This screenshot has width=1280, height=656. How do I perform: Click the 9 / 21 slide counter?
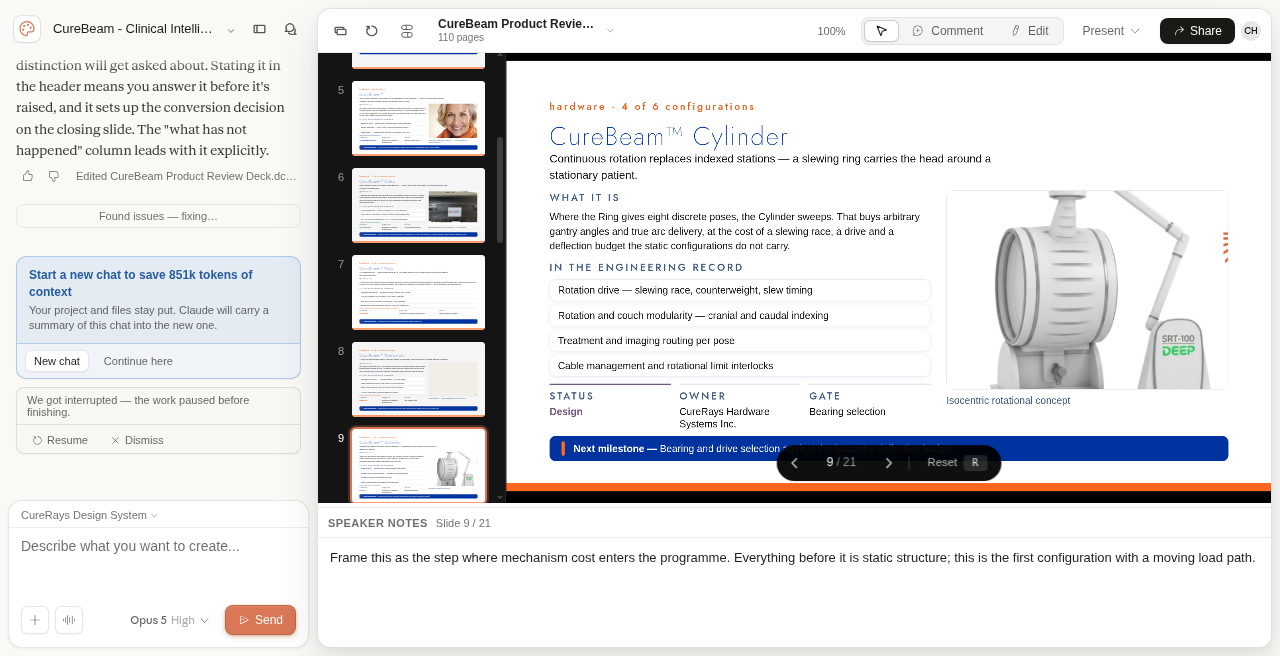pyautogui.click(x=841, y=462)
